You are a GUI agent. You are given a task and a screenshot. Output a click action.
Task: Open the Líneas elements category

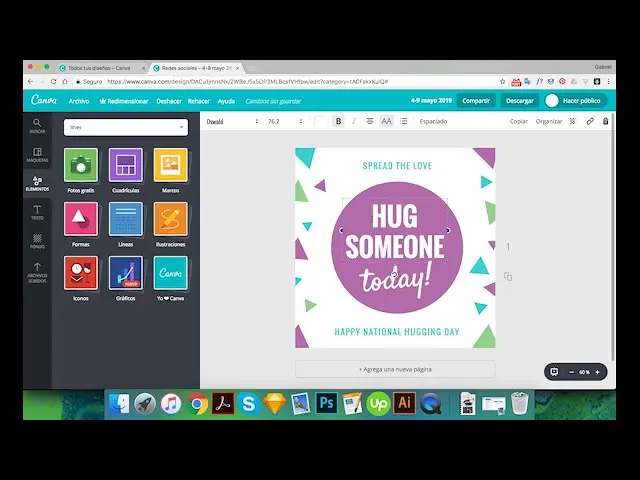click(x=126, y=219)
